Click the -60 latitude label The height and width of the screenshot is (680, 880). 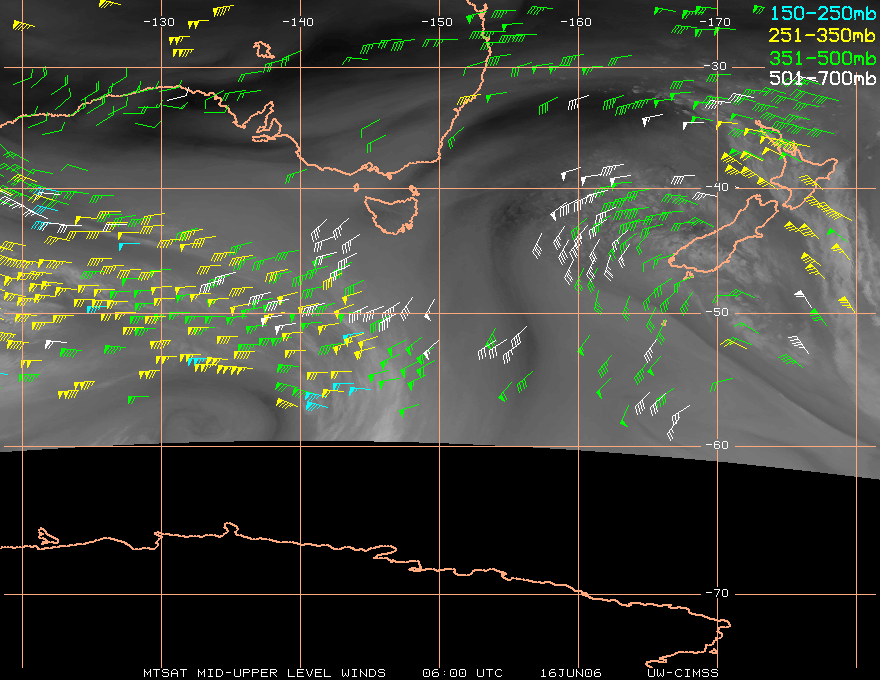click(x=717, y=445)
